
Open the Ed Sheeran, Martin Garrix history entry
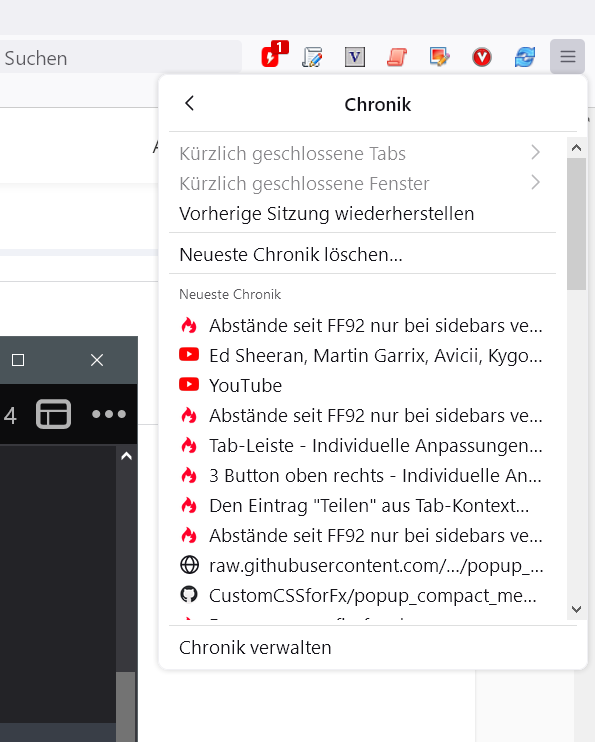[x=362, y=355]
